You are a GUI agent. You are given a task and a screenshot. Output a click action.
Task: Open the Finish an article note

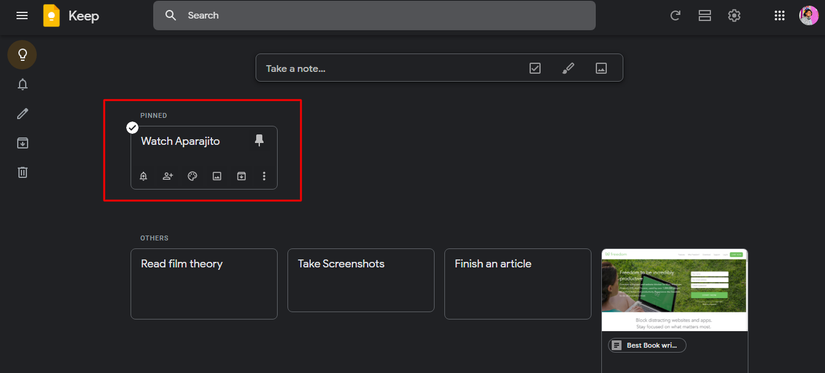518,284
